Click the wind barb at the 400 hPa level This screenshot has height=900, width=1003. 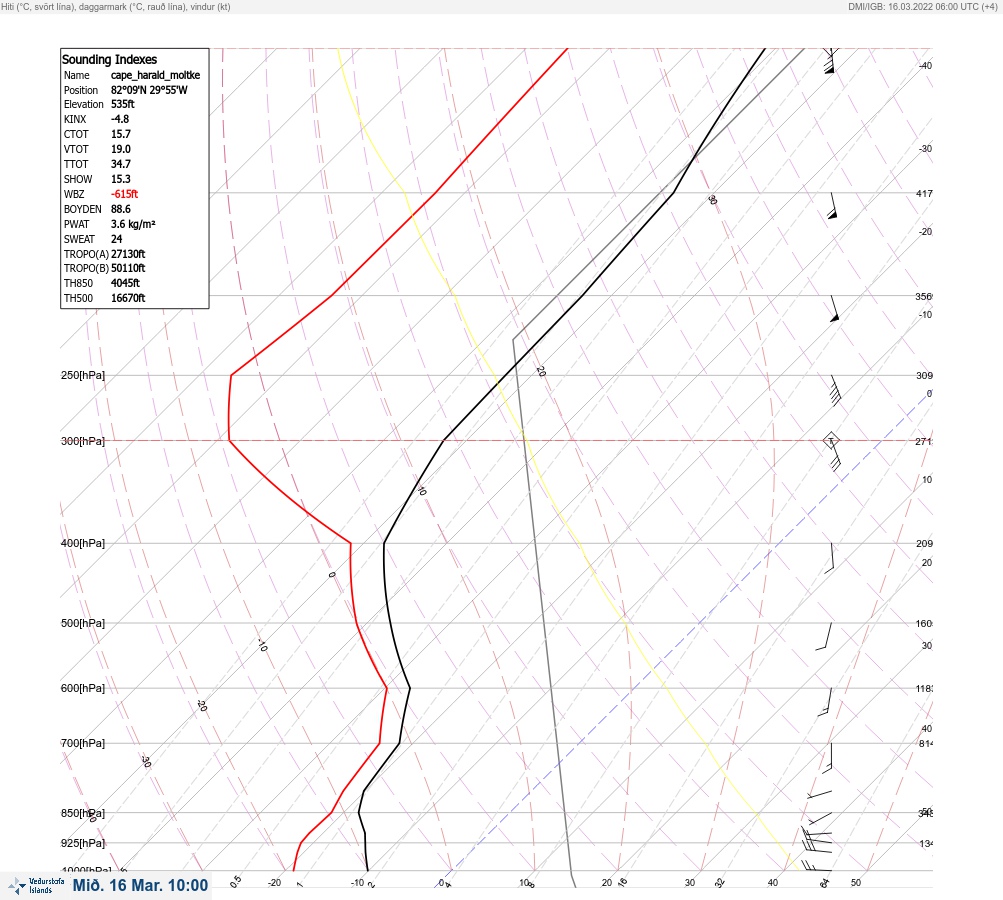pos(830,558)
